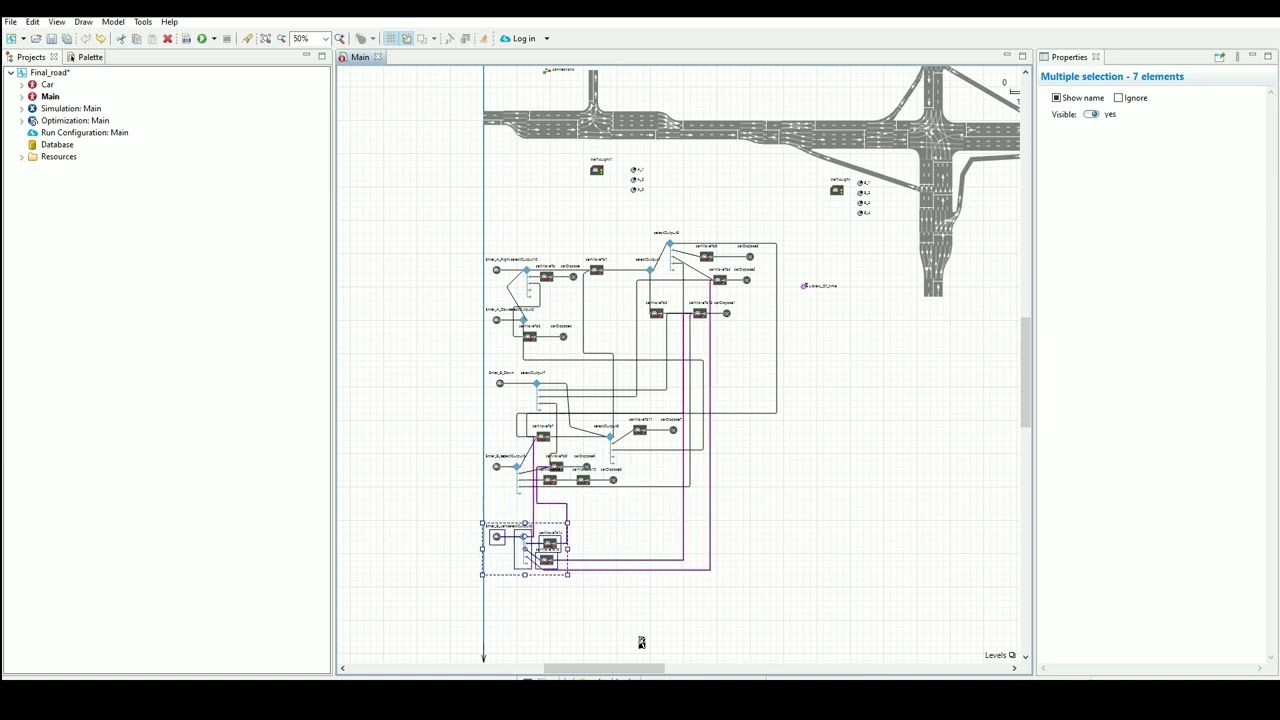Screen dimensions: 1280x720
Task: Select the right trafficLight block near the intersection
Action: click(x=837, y=190)
